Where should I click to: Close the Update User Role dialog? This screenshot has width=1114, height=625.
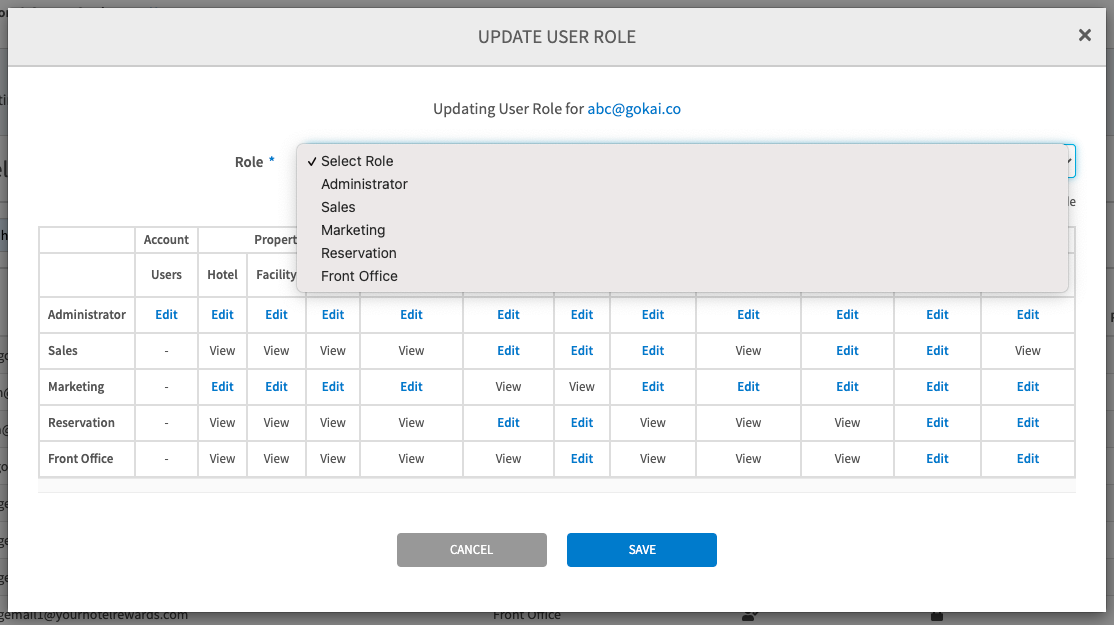coord(1084,36)
